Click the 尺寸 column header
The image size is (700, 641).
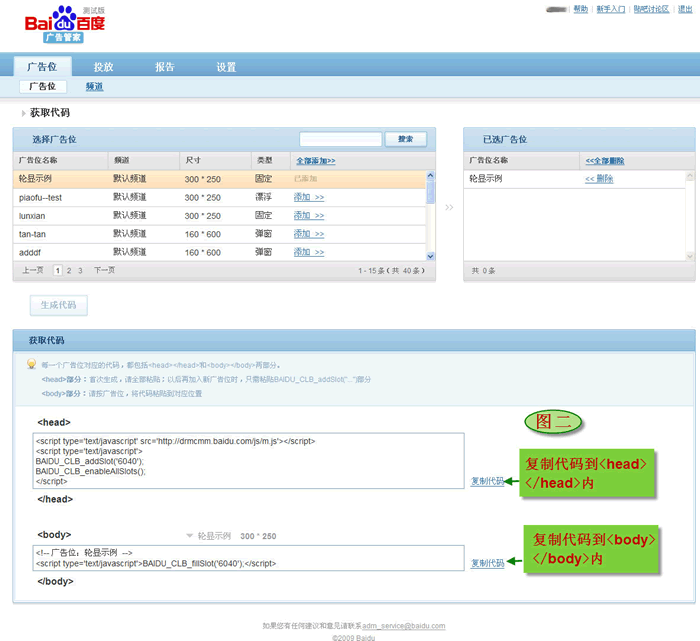click(x=193, y=160)
